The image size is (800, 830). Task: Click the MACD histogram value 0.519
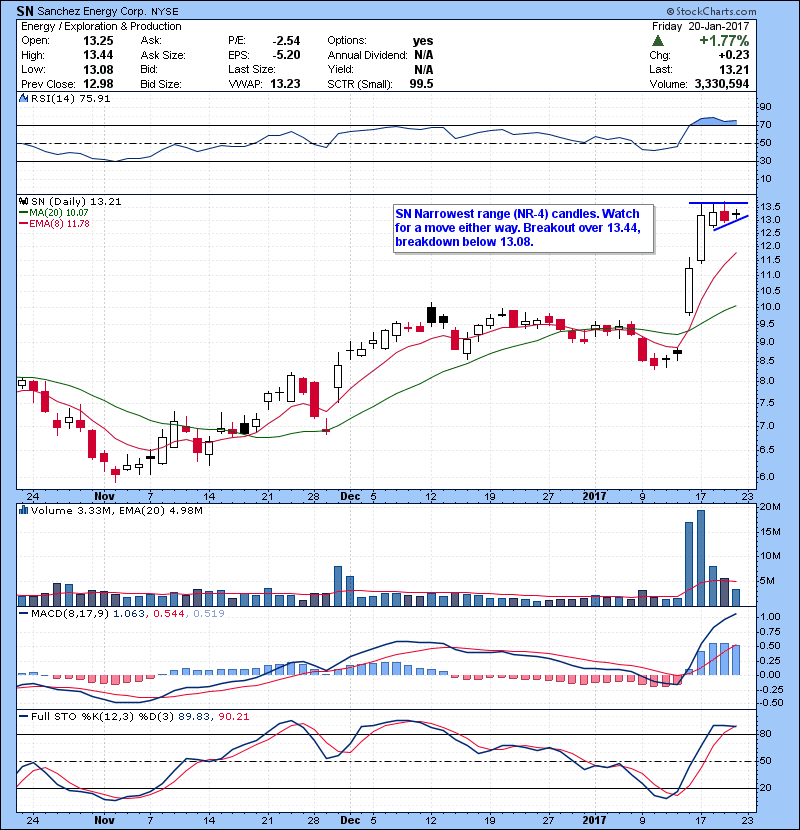209,614
